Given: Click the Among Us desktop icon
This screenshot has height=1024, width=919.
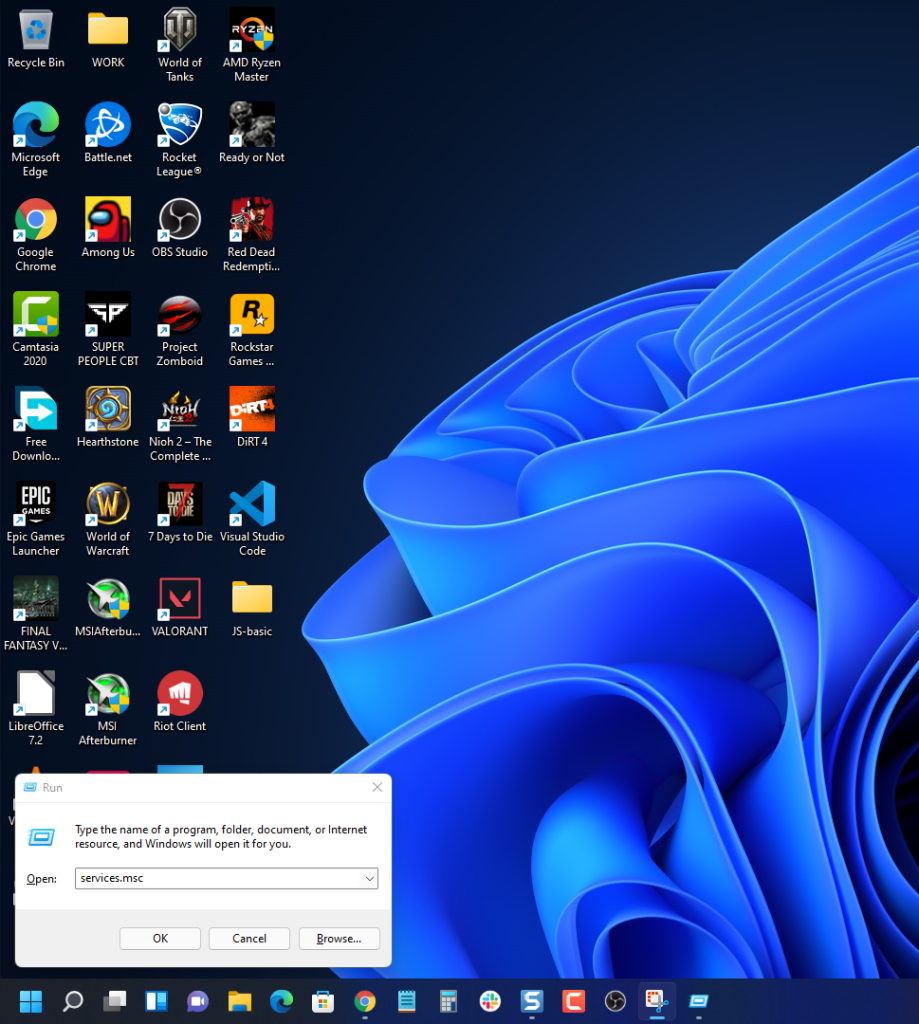Looking at the screenshot, I should pos(108,229).
